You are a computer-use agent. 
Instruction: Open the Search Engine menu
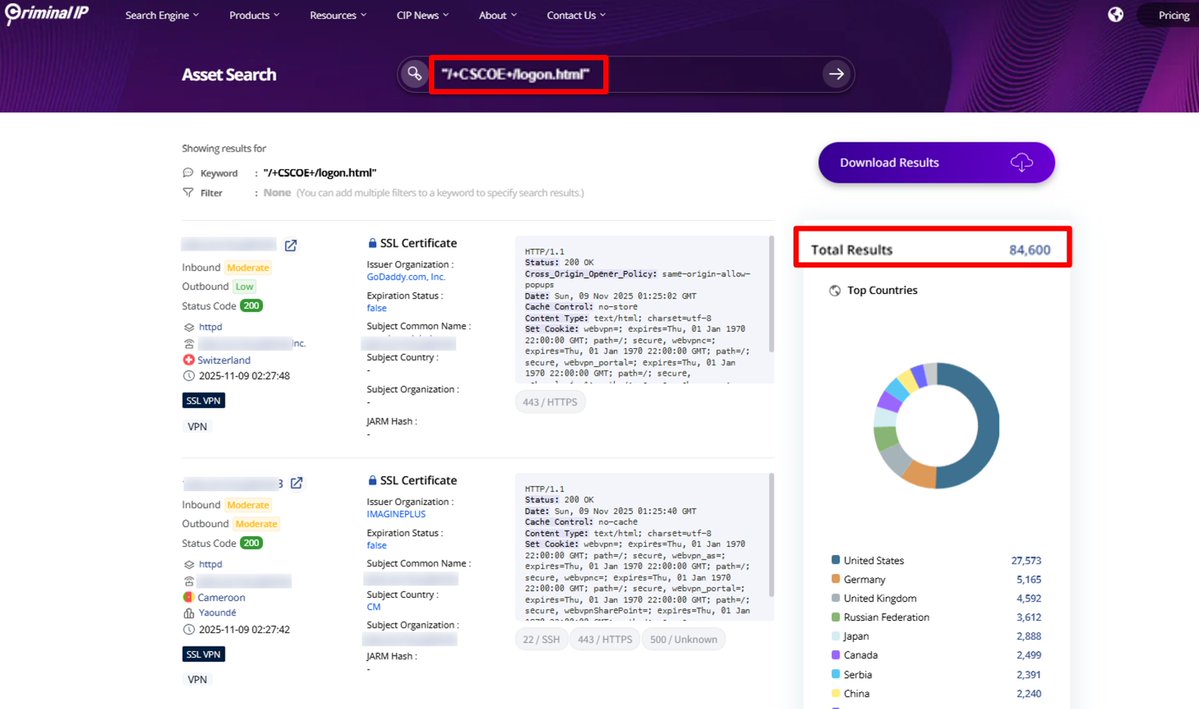(162, 15)
